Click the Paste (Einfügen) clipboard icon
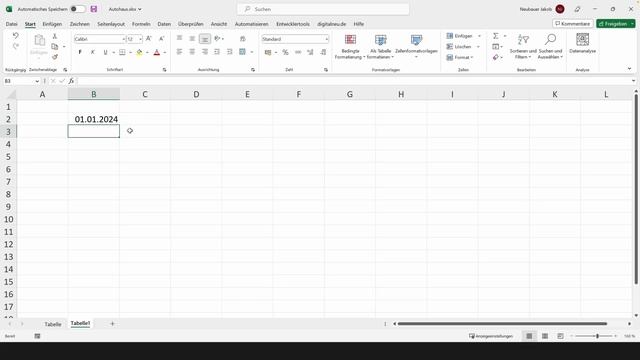Screen dimensions: 640x360 [x=39, y=40]
